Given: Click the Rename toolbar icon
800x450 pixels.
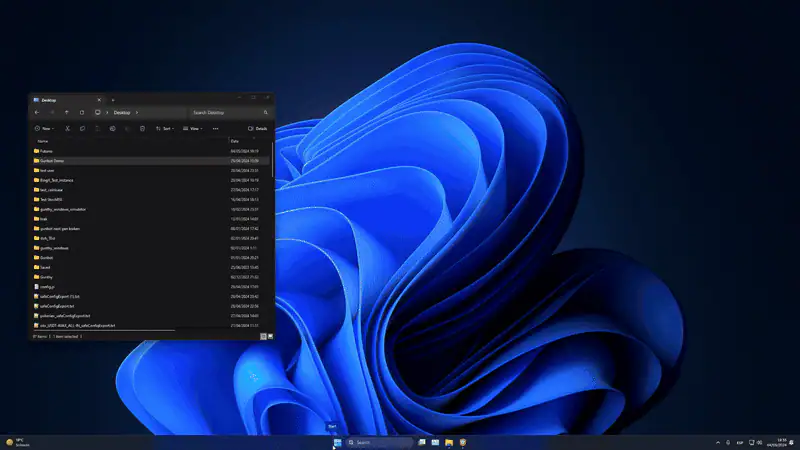Looking at the screenshot, I should click(112, 129).
